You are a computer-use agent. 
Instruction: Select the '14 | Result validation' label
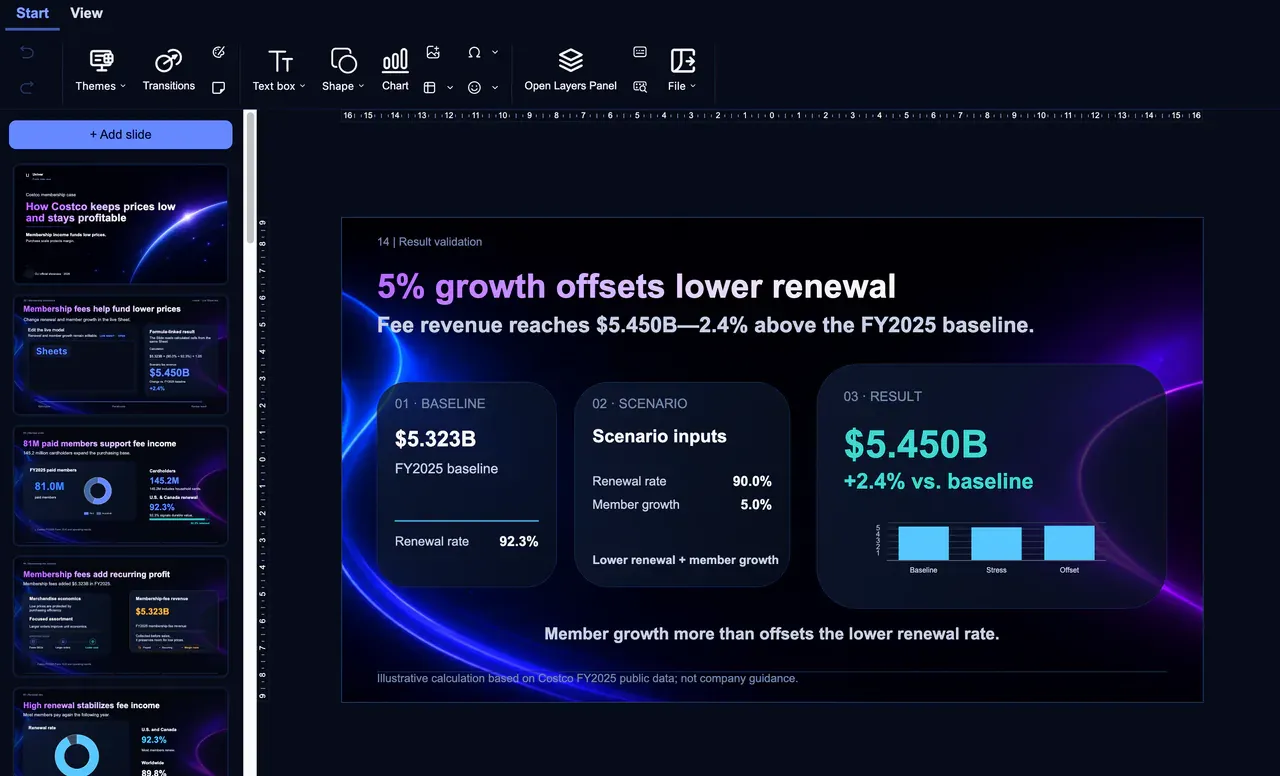coord(429,242)
